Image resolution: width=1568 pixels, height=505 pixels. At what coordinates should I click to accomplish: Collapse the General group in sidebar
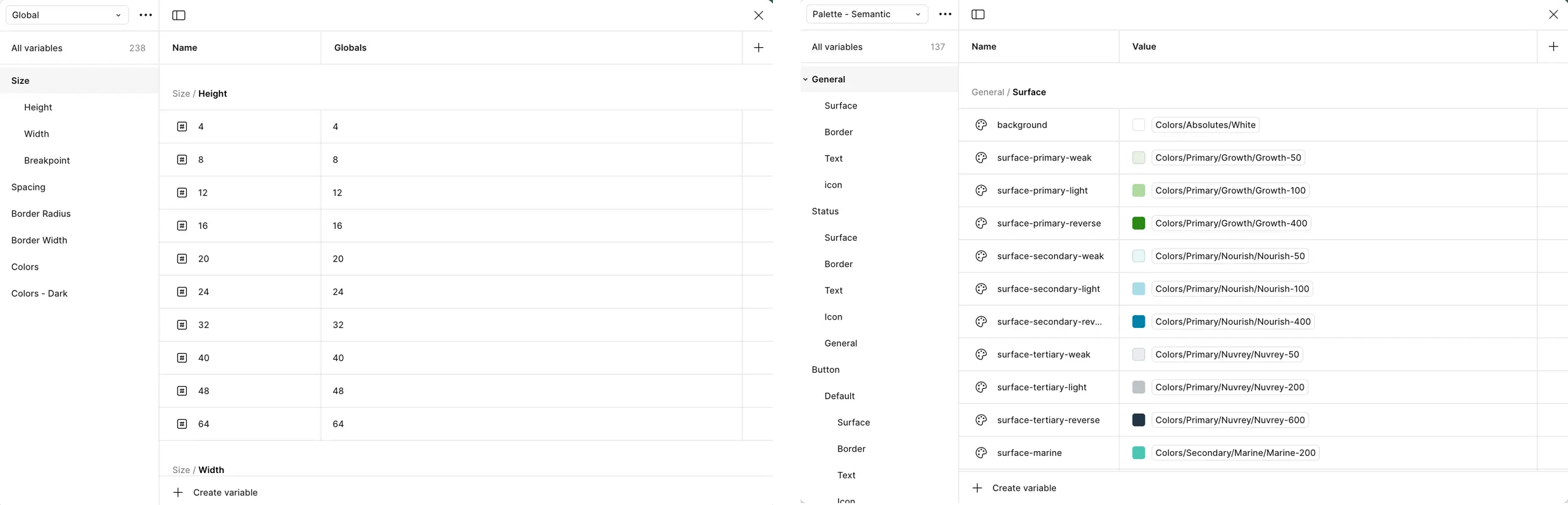[x=805, y=80]
